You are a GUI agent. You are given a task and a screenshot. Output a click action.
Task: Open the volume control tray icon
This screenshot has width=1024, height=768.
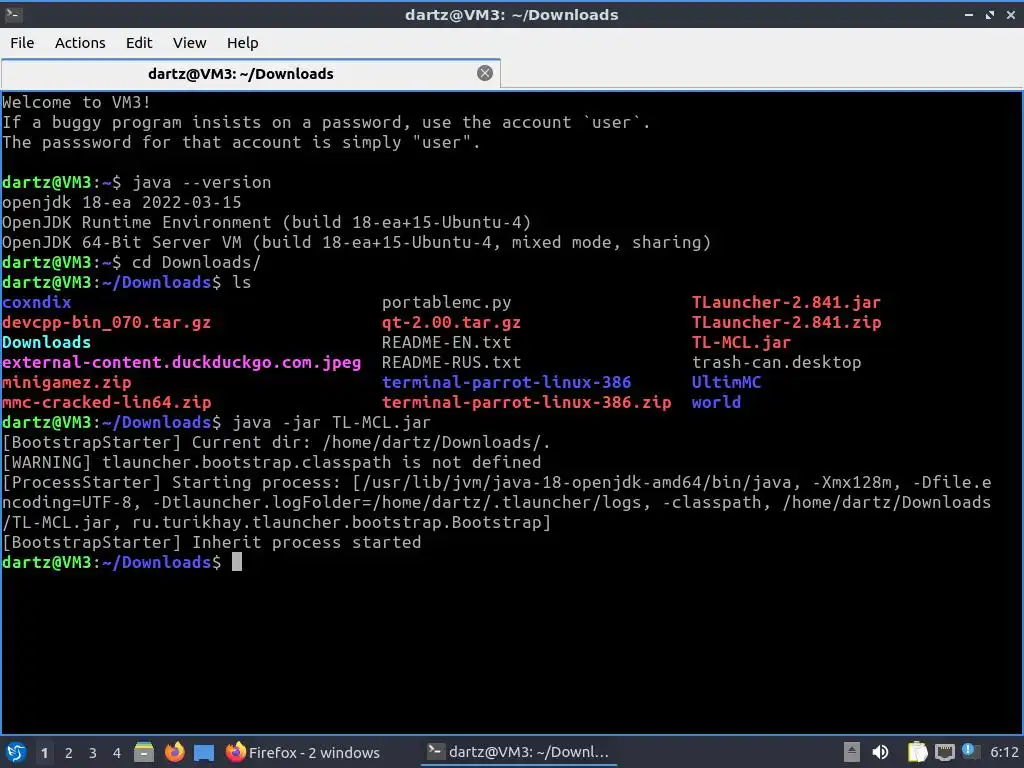880,752
